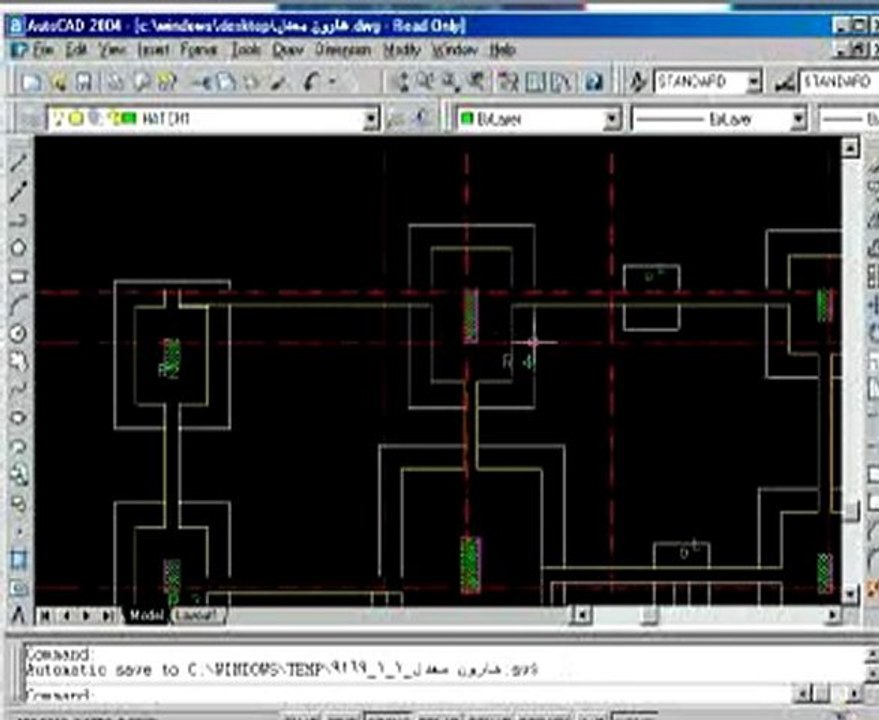Open the Modify menu
The height and width of the screenshot is (720, 879).
point(402,50)
